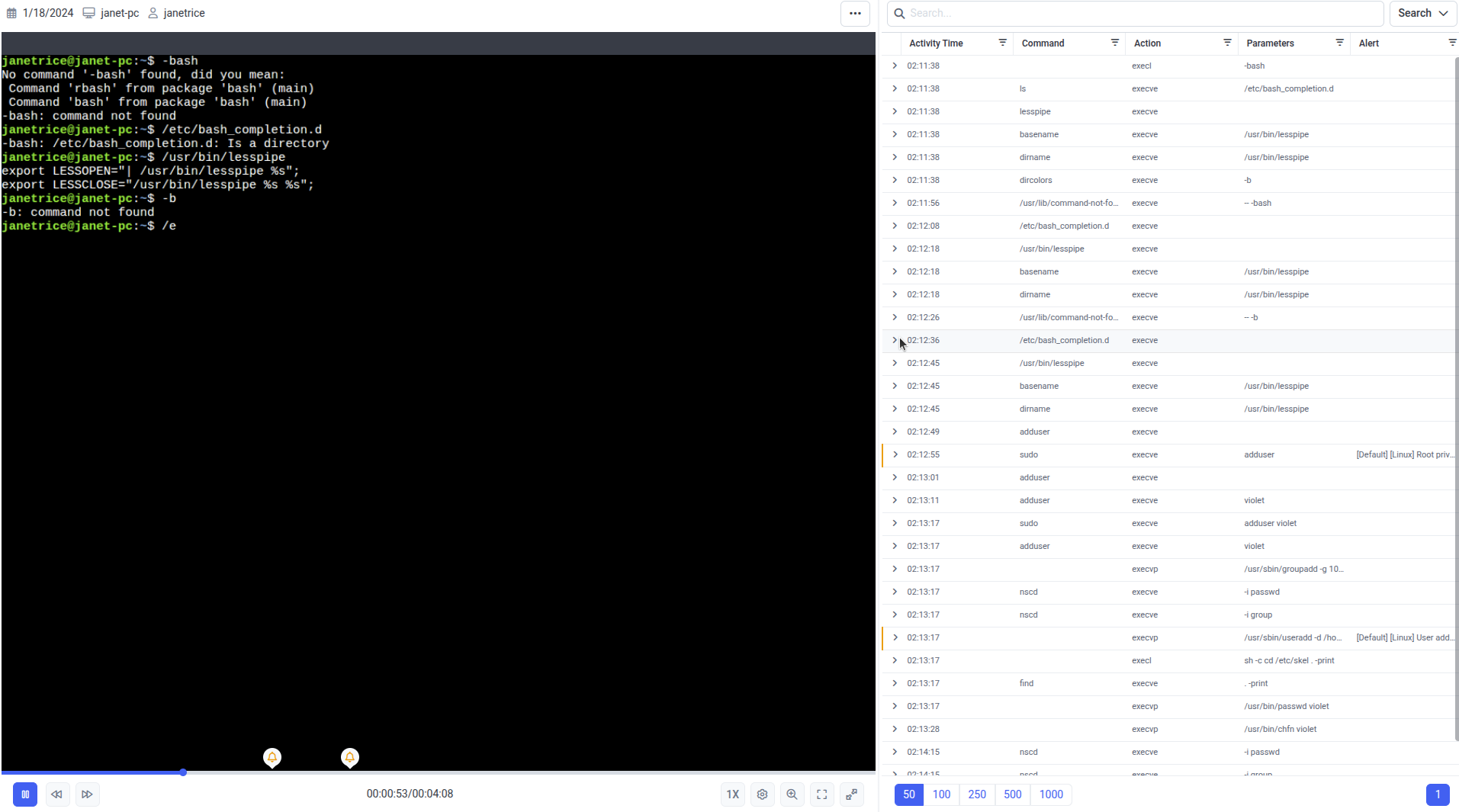Screen dimensions: 1459x812
Task: Pause the session playback
Action: click(x=25, y=794)
